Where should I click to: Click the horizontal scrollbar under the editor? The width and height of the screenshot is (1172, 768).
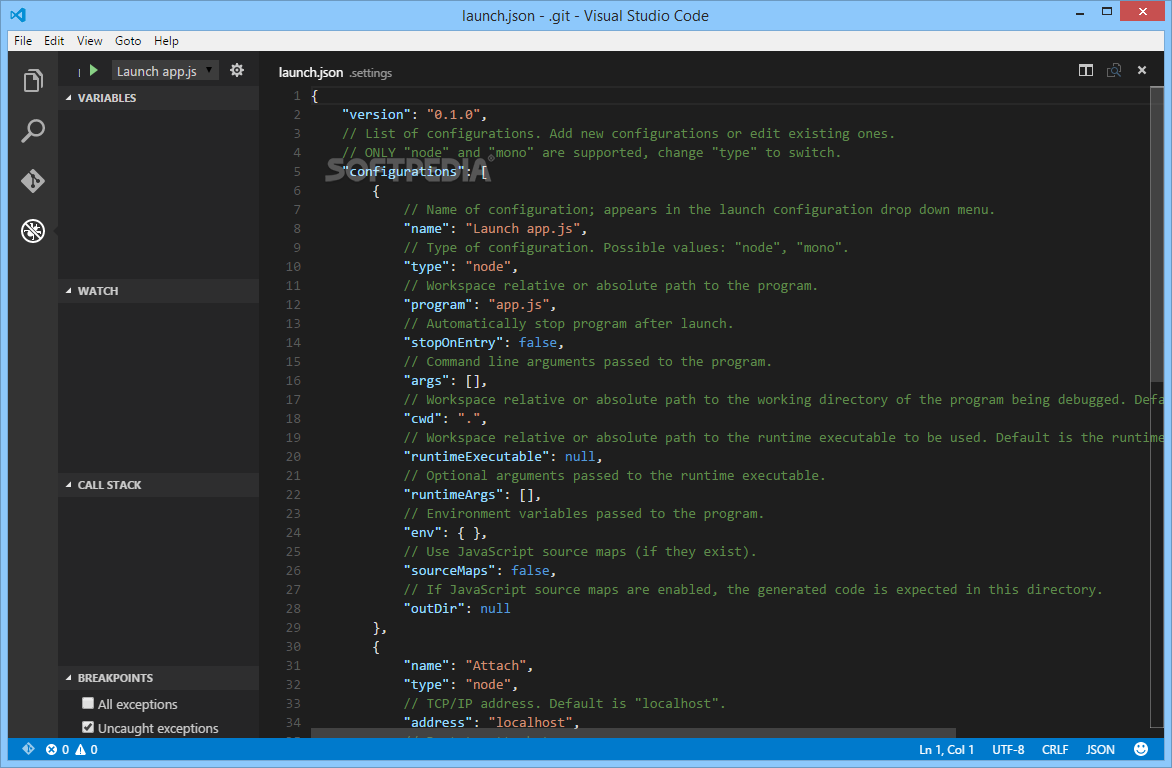[633, 733]
